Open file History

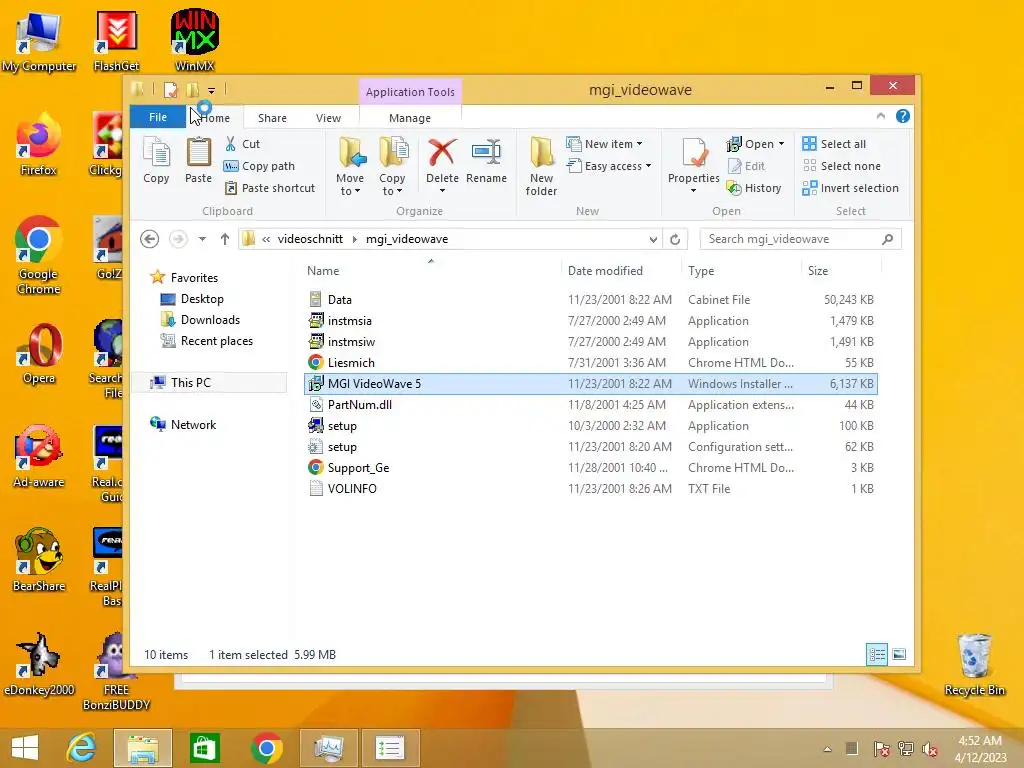pos(754,188)
